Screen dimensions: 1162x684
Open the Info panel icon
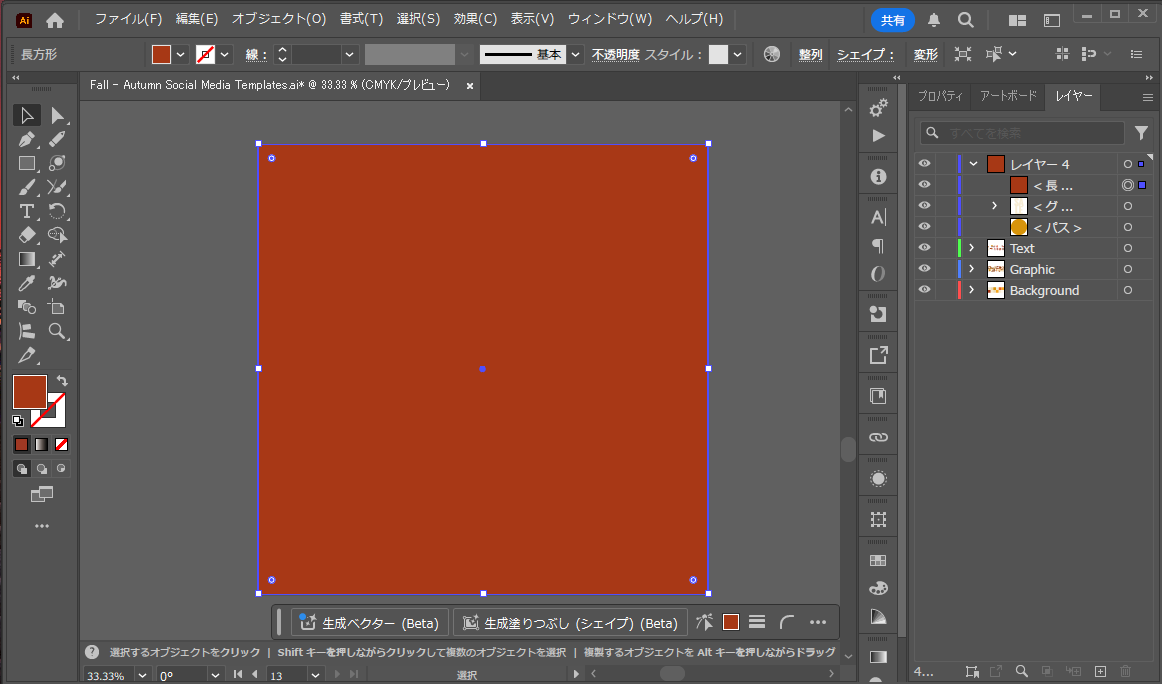(878, 176)
